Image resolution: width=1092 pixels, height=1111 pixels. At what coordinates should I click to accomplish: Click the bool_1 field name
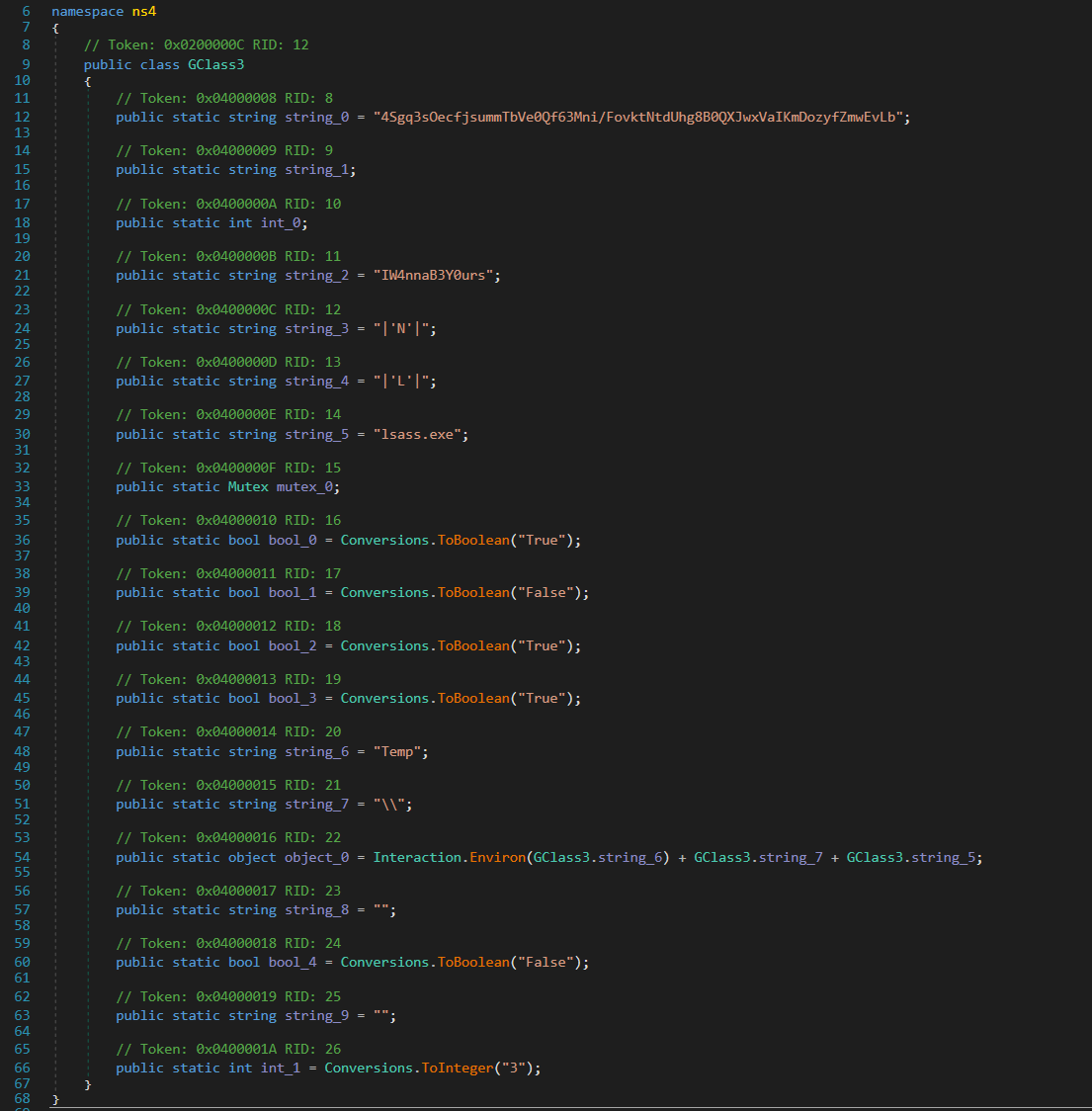click(293, 592)
